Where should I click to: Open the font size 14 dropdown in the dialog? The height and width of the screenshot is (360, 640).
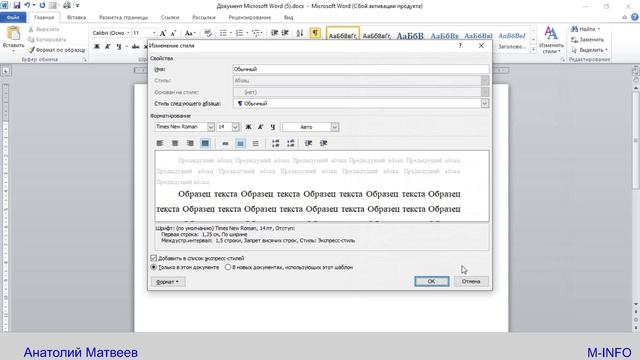[236, 127]
